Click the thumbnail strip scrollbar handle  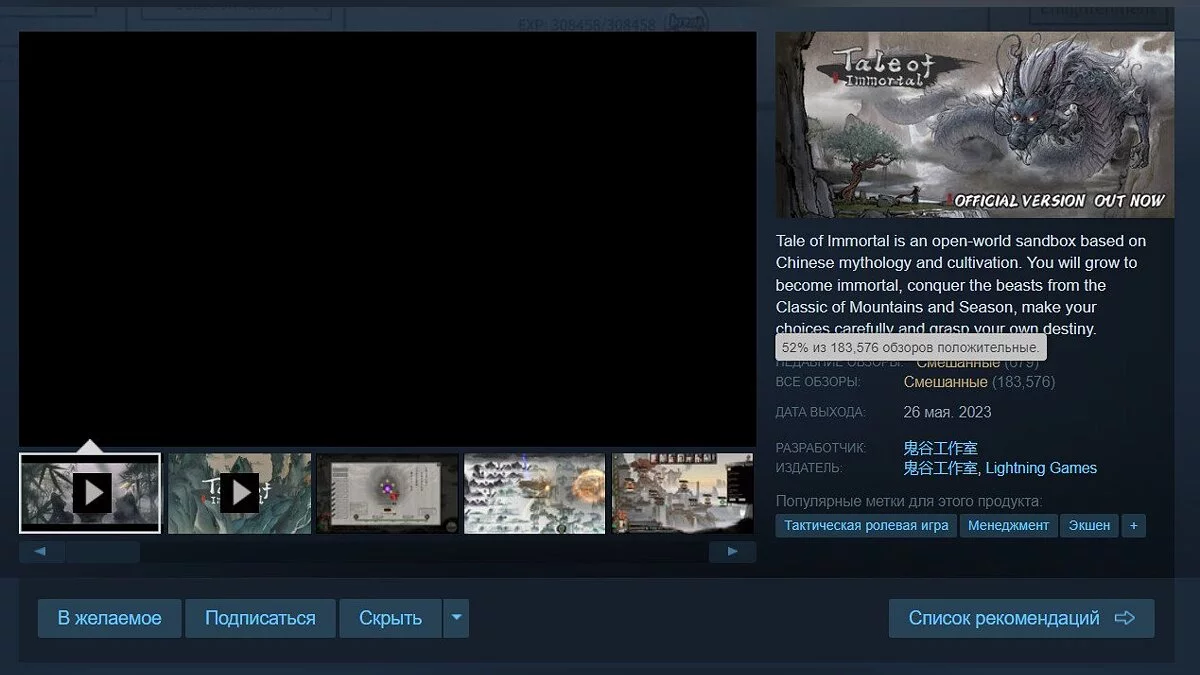click(103, 551)
